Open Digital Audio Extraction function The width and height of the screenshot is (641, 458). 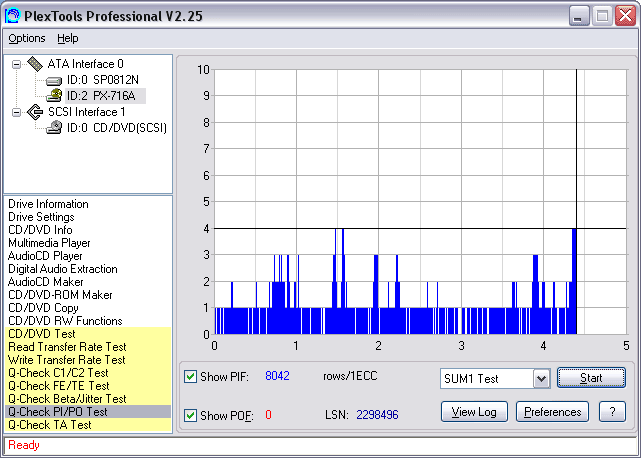click(63, 269)
